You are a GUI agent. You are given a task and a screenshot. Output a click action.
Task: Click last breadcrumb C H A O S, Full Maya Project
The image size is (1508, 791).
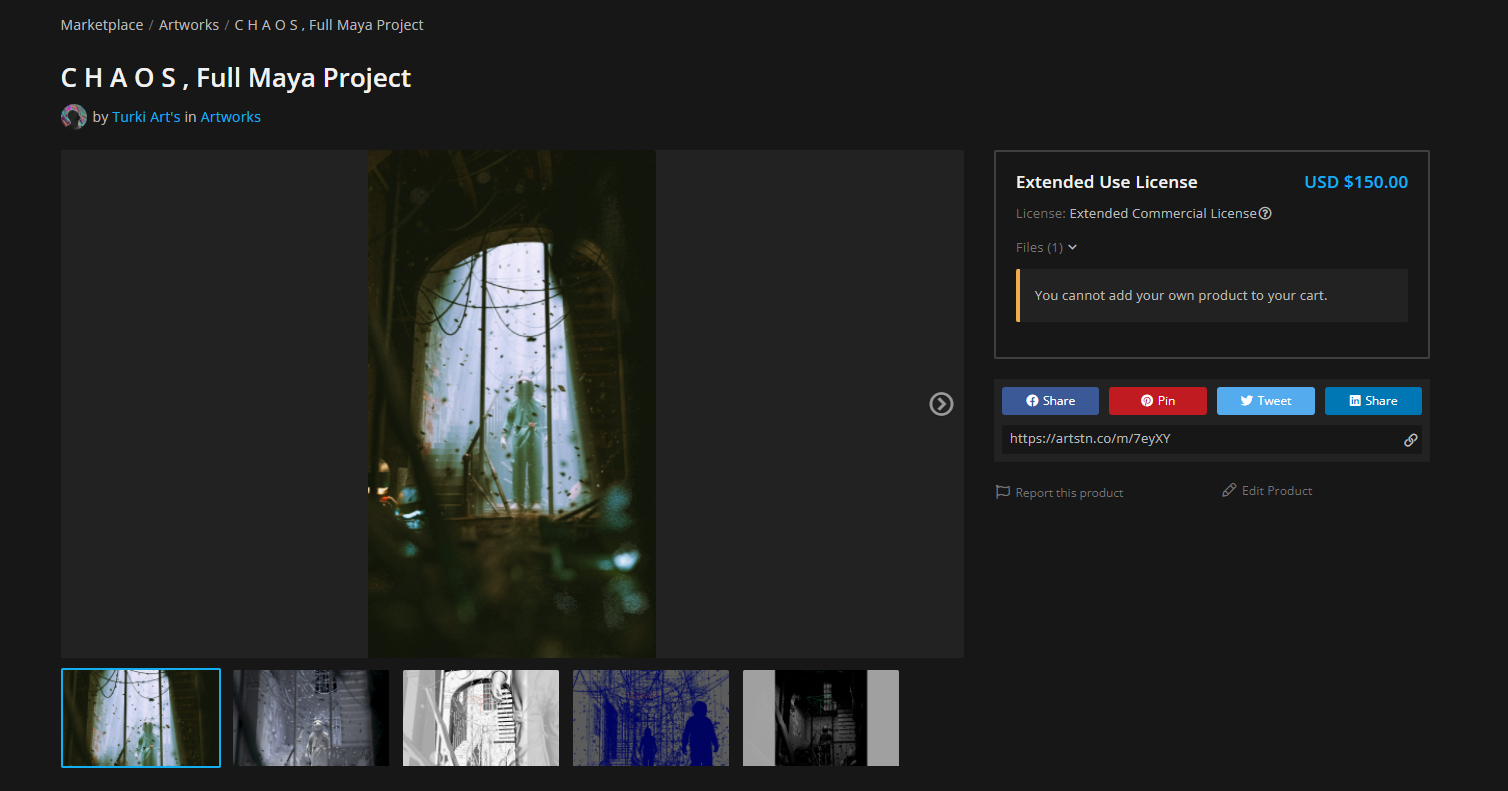(329, 25)
